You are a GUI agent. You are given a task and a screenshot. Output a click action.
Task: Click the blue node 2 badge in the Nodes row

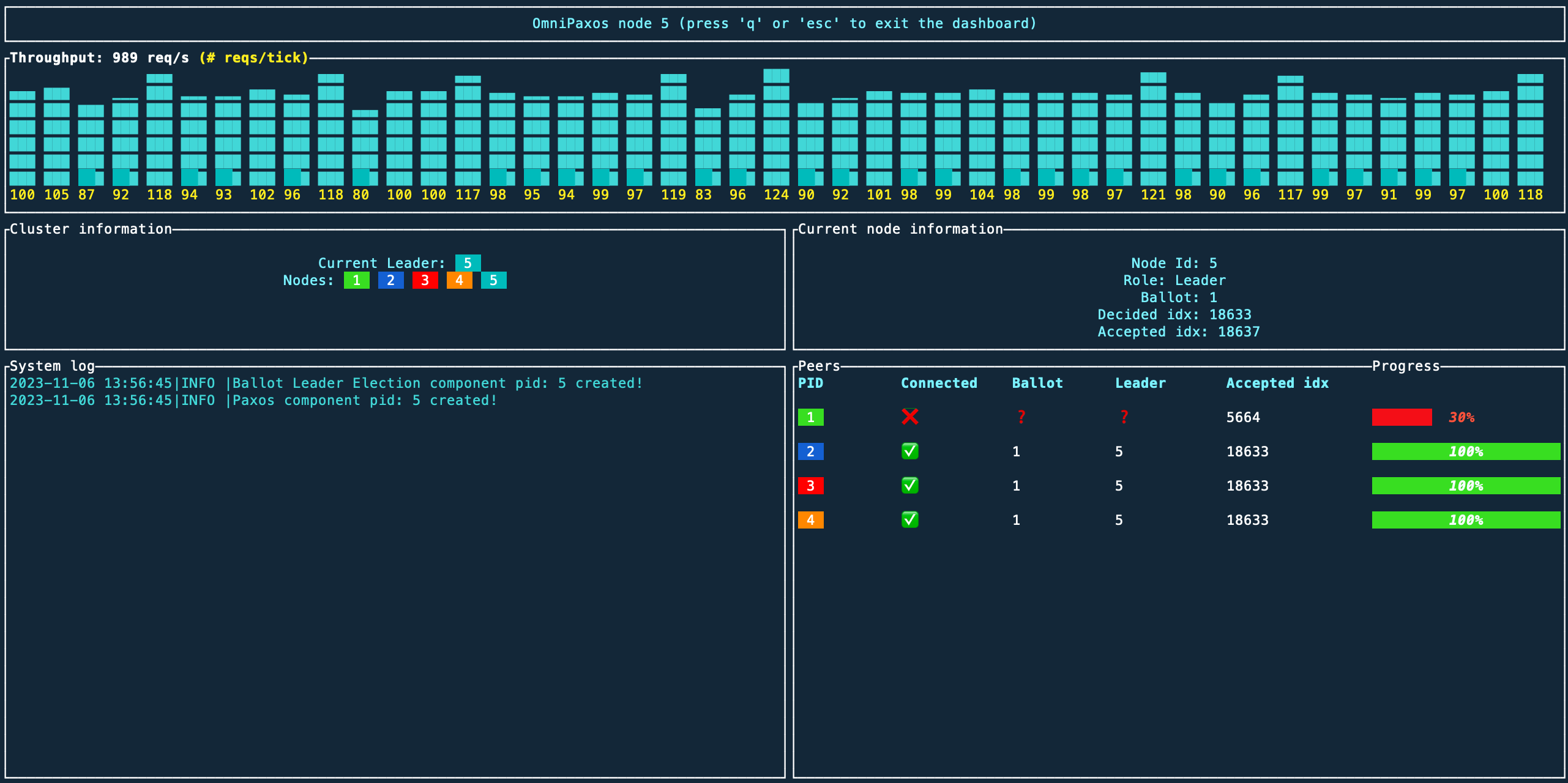tap(391, 280)
